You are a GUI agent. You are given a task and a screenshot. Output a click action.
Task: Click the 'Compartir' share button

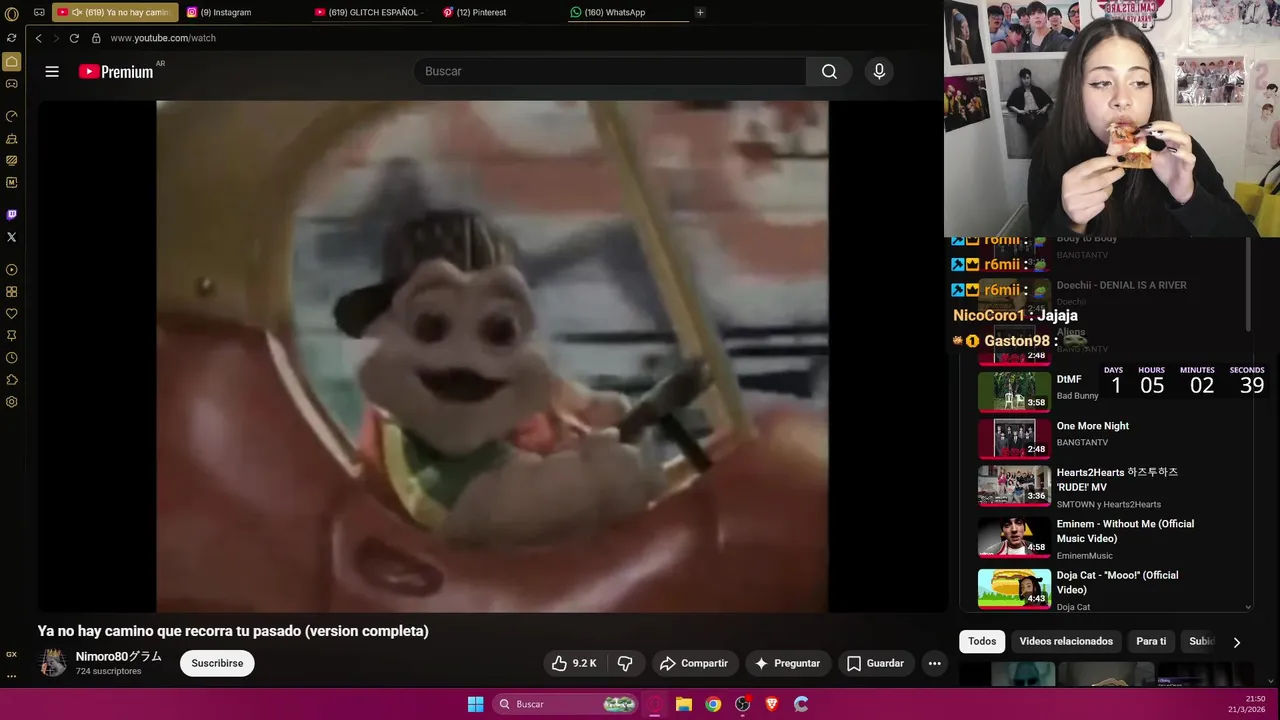coord(694,663)
